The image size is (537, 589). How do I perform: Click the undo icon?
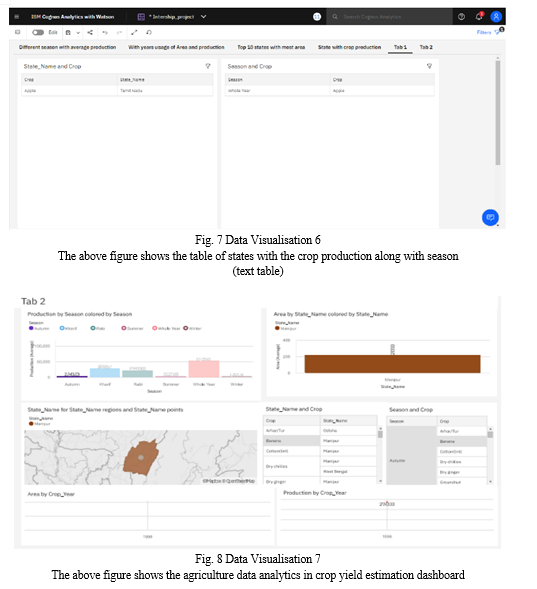[x=105, y=33]
